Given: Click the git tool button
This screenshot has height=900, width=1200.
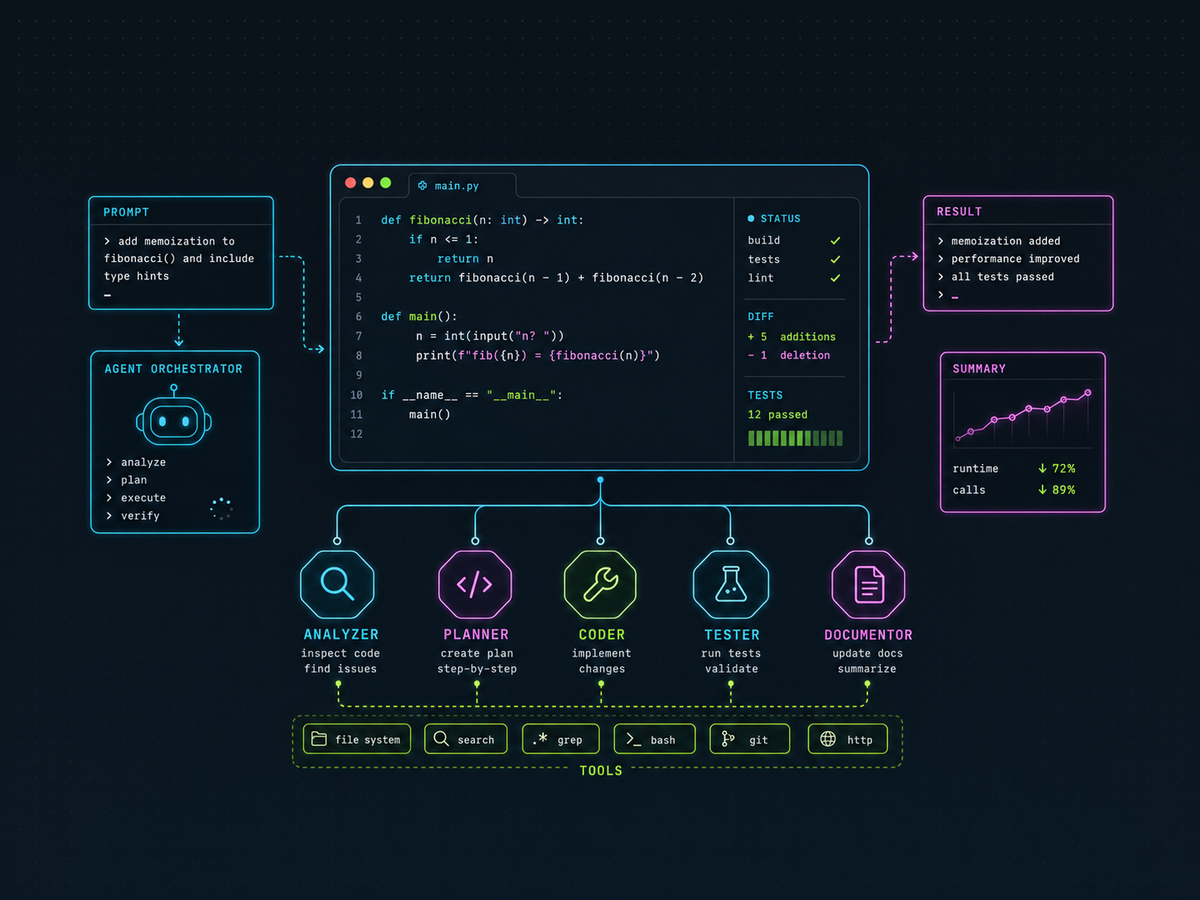Looking at the screenshot, I should tap(750, 739).
